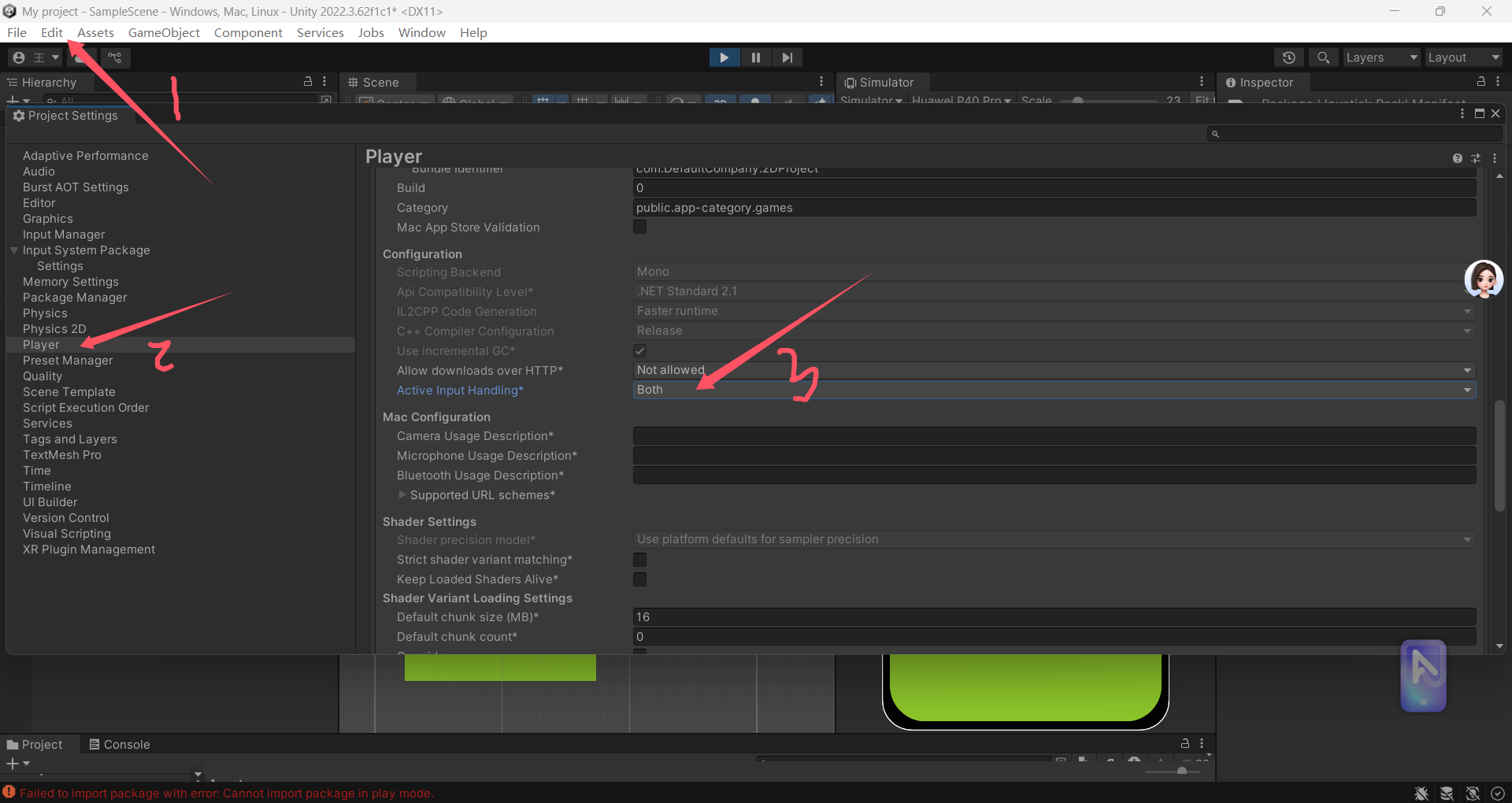Click the Camera Usage Description field

click(1054, 436)
